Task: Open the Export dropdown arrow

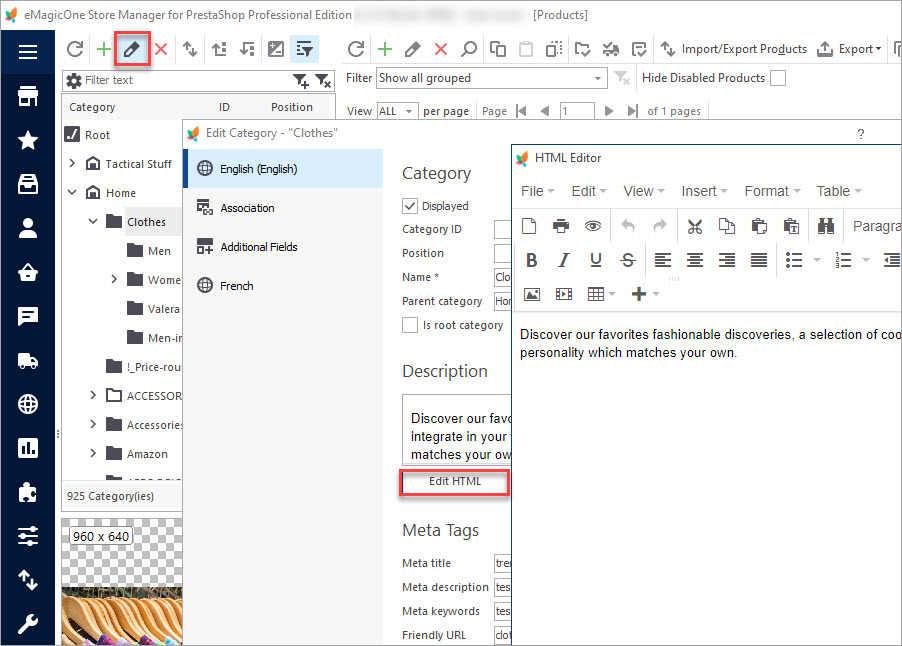Action: pos(878,49)
